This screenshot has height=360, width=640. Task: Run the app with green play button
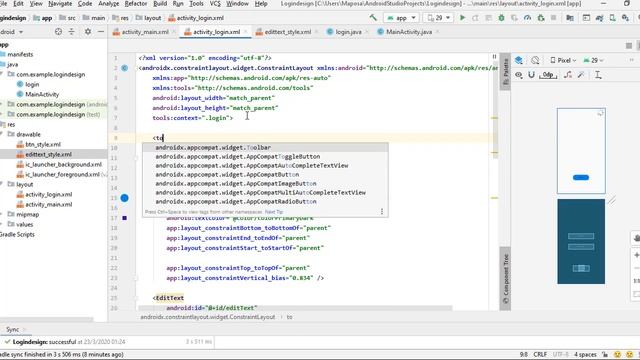[462, 18]
